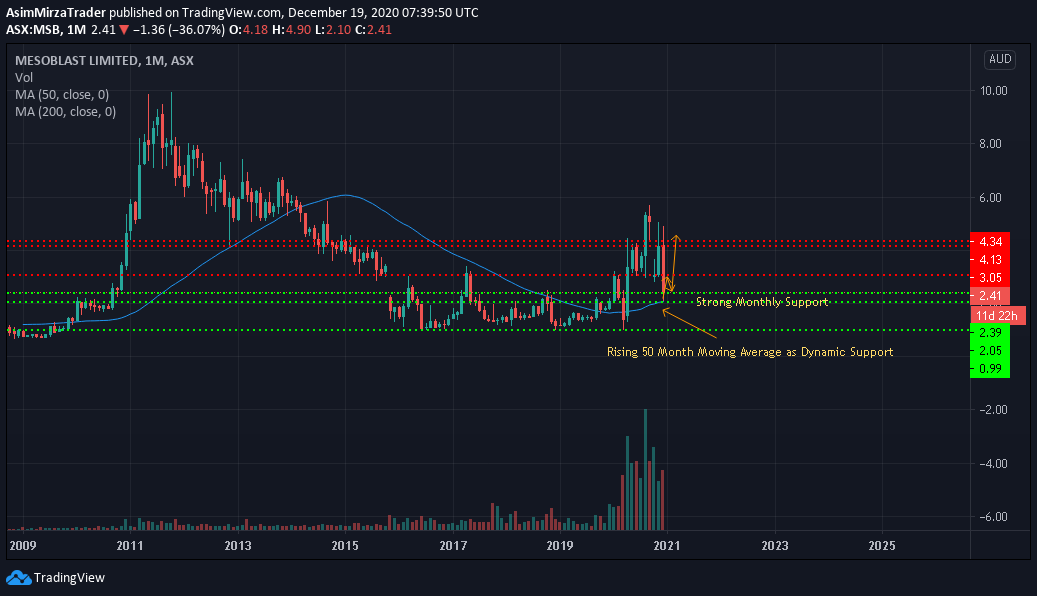Click the 2017 time axis label

tap(453, 546)
